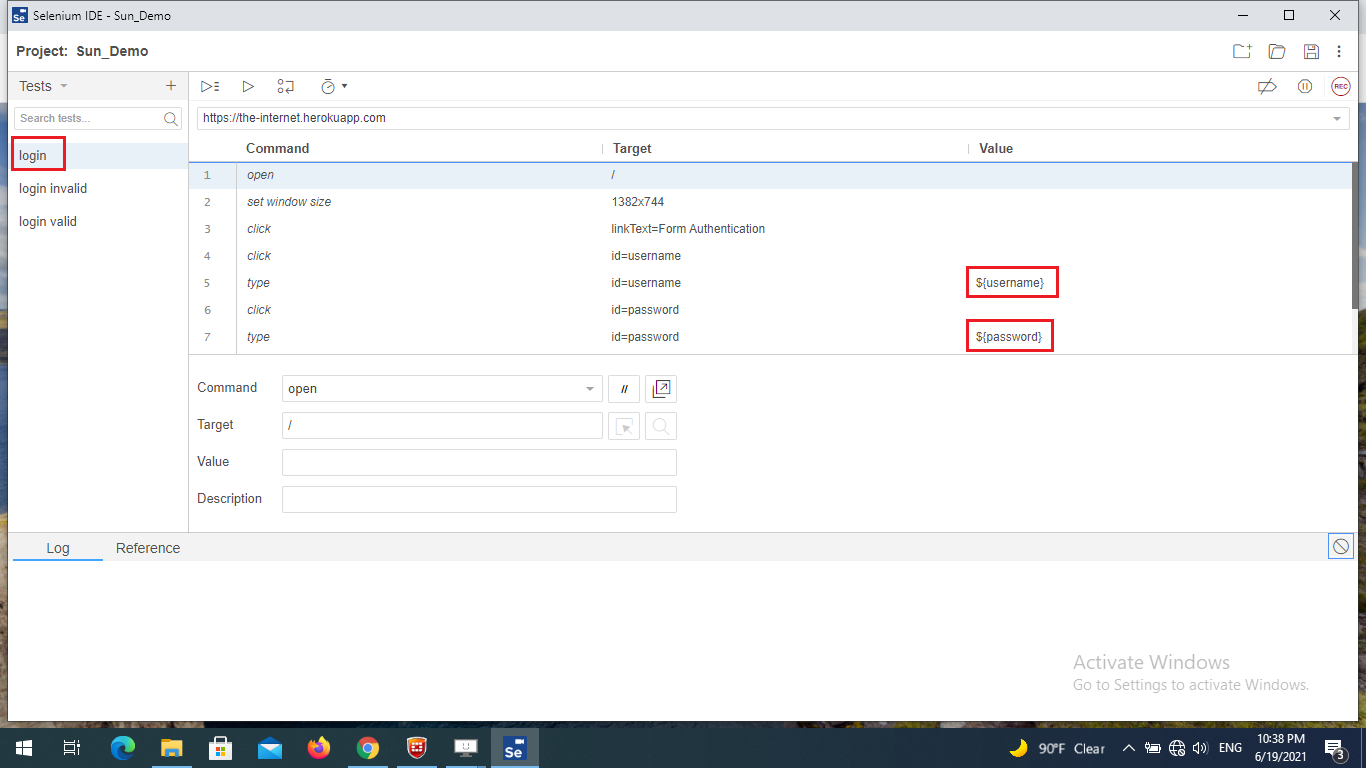Click select target in page icon

point(624,426)
